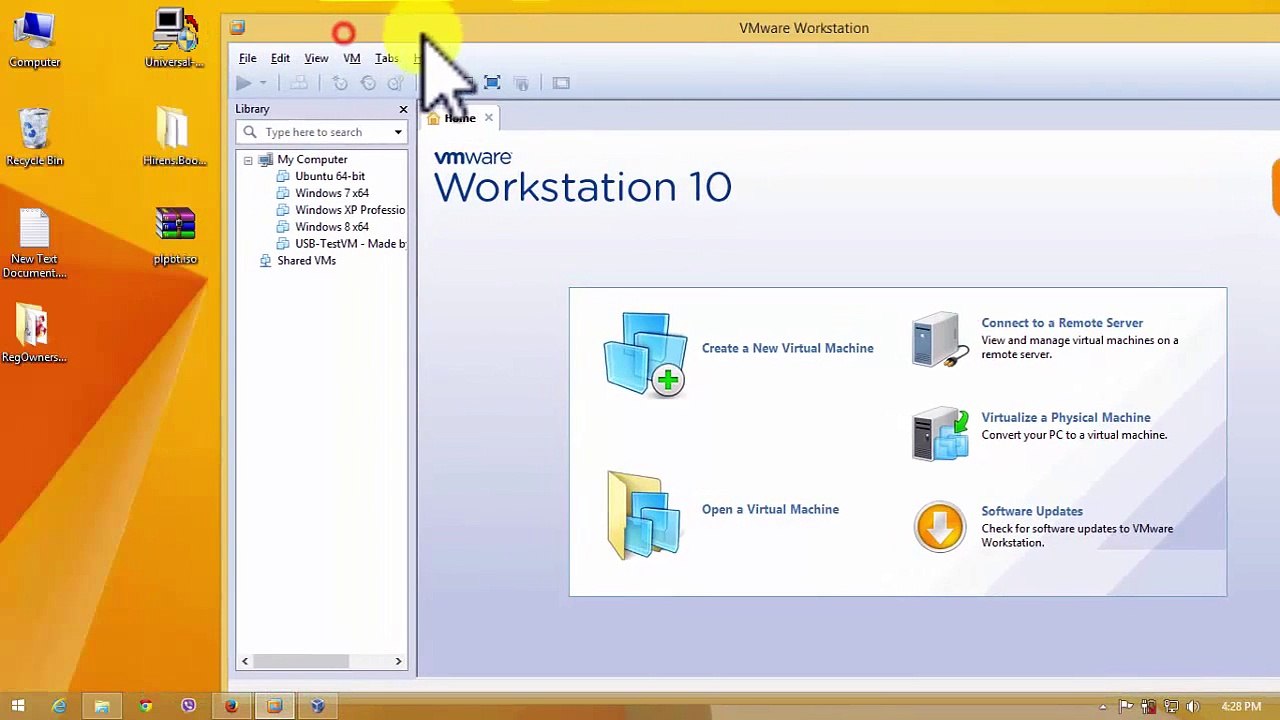Open the Windows Start button
The width and height of the screenshot is (1280, 720).
(17, 706)
